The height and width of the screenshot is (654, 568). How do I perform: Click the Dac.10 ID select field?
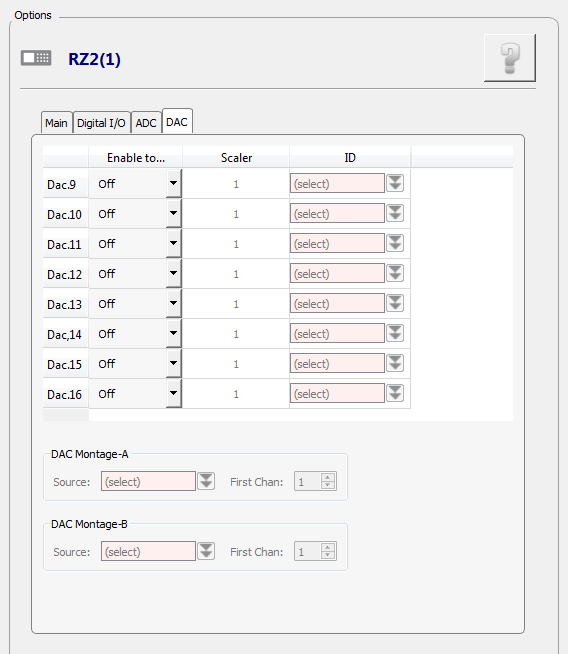(x=337, y=213)
